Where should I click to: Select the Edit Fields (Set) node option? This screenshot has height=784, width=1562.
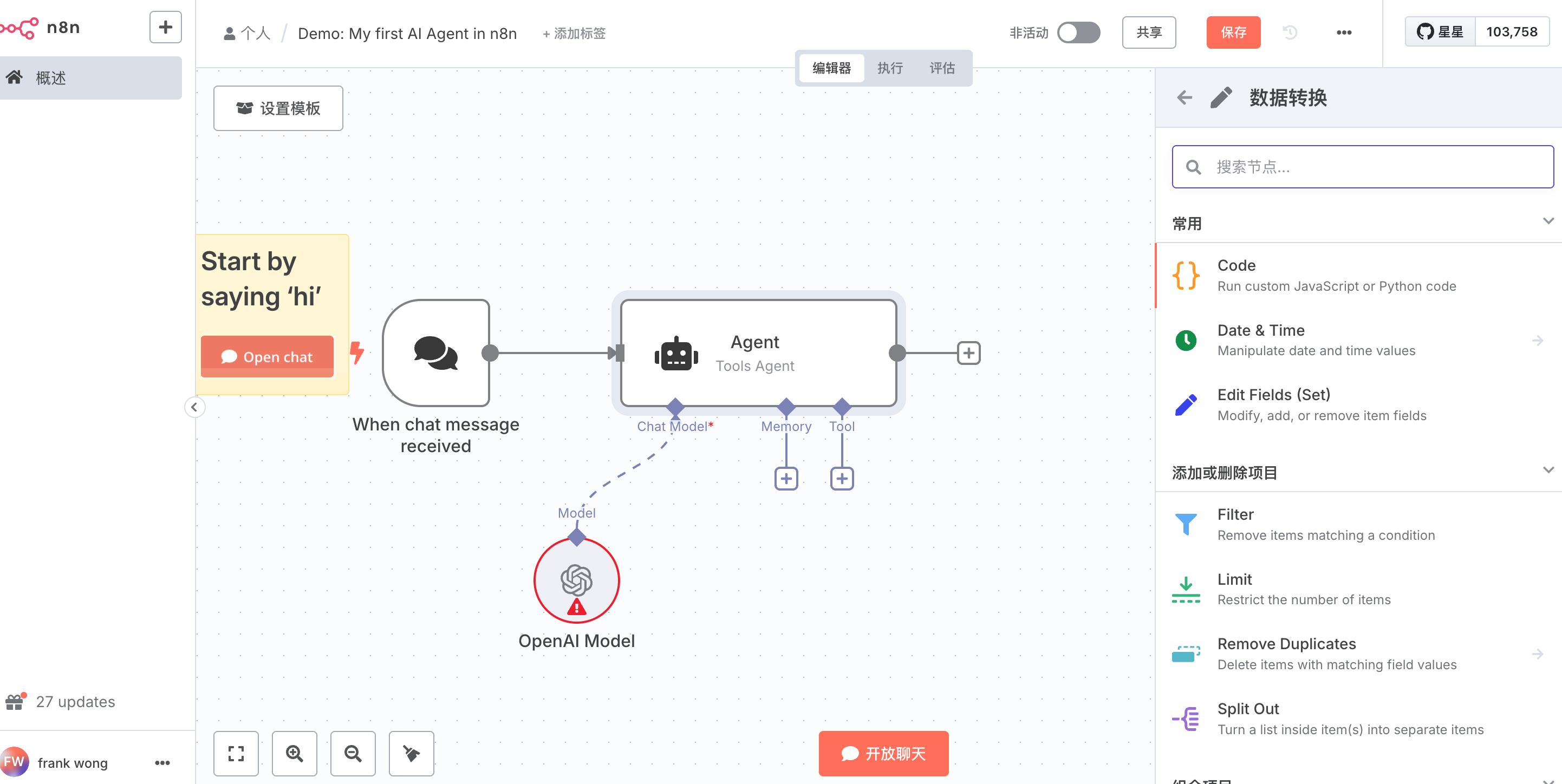(1359, 405)
